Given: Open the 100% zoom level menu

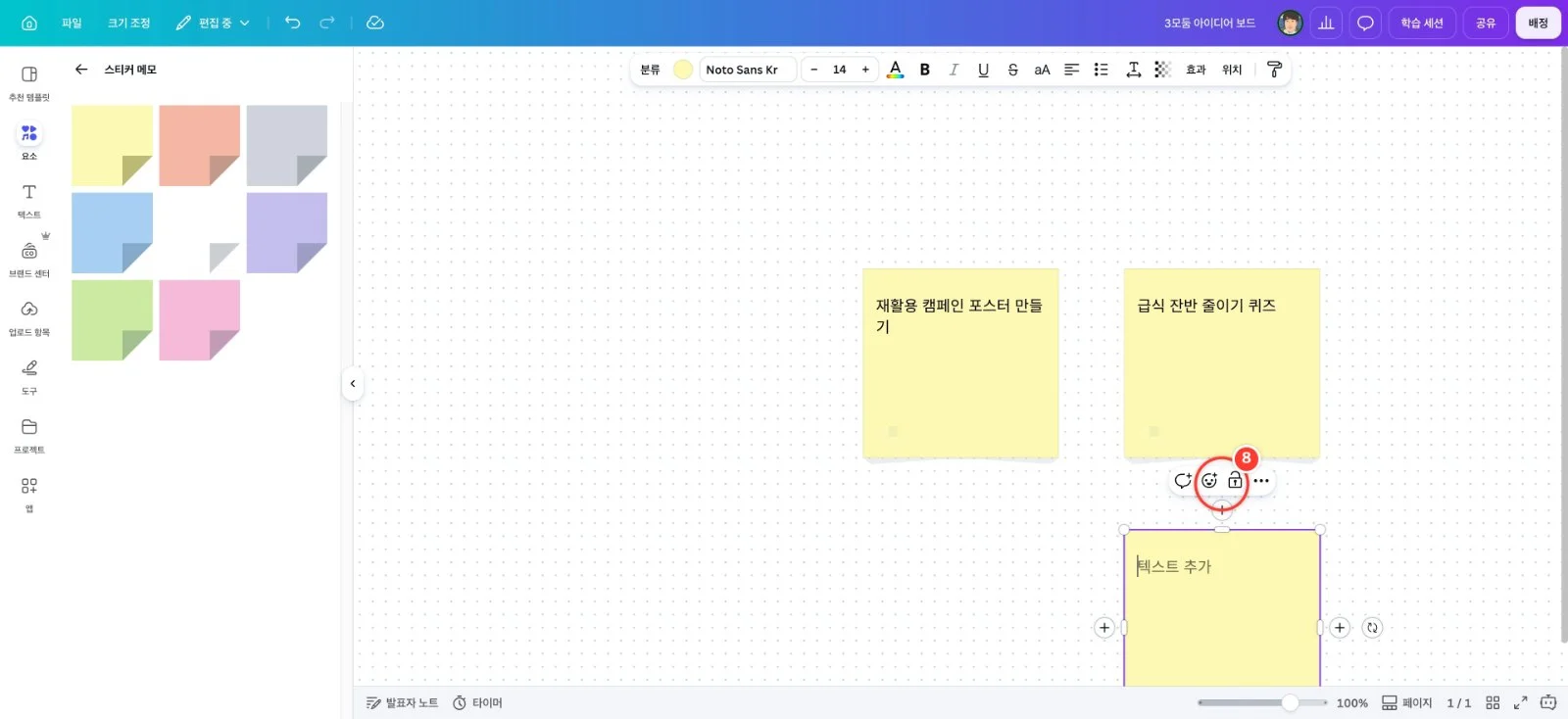Looking at the screenshot, I should 1352,703.
